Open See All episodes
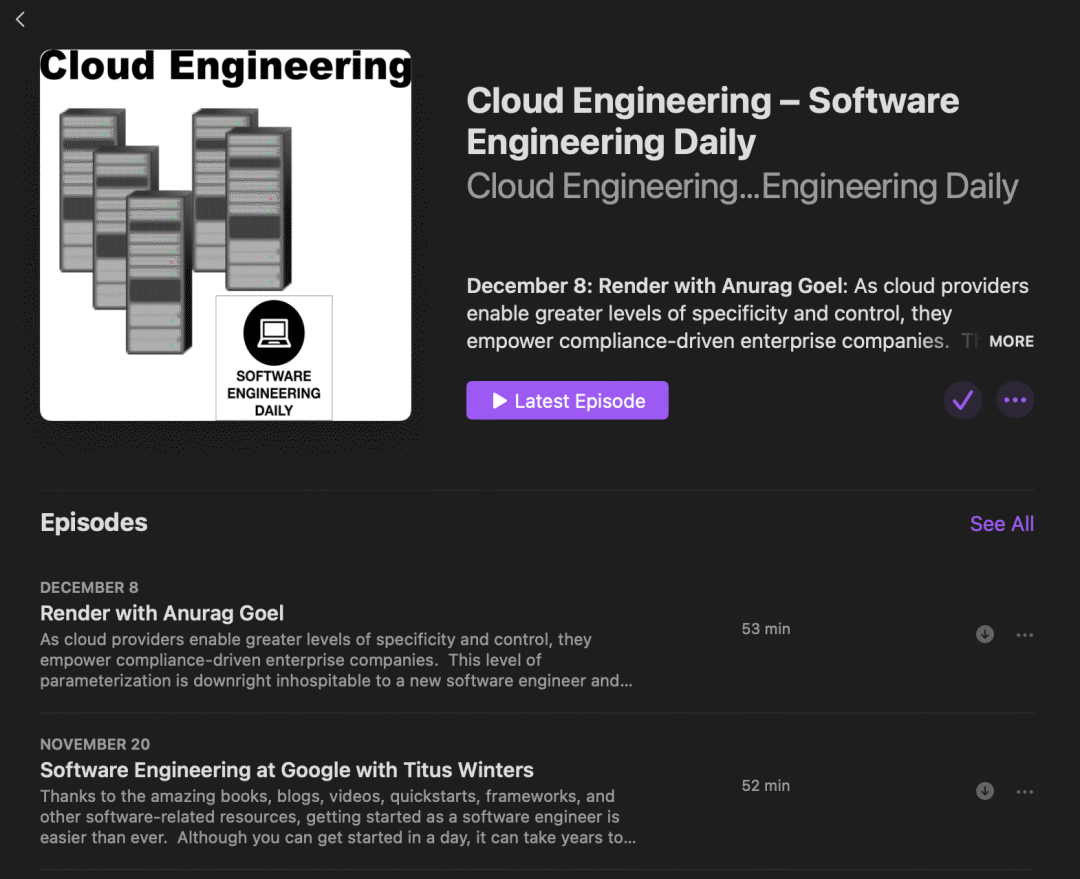 click(1001, 524)
